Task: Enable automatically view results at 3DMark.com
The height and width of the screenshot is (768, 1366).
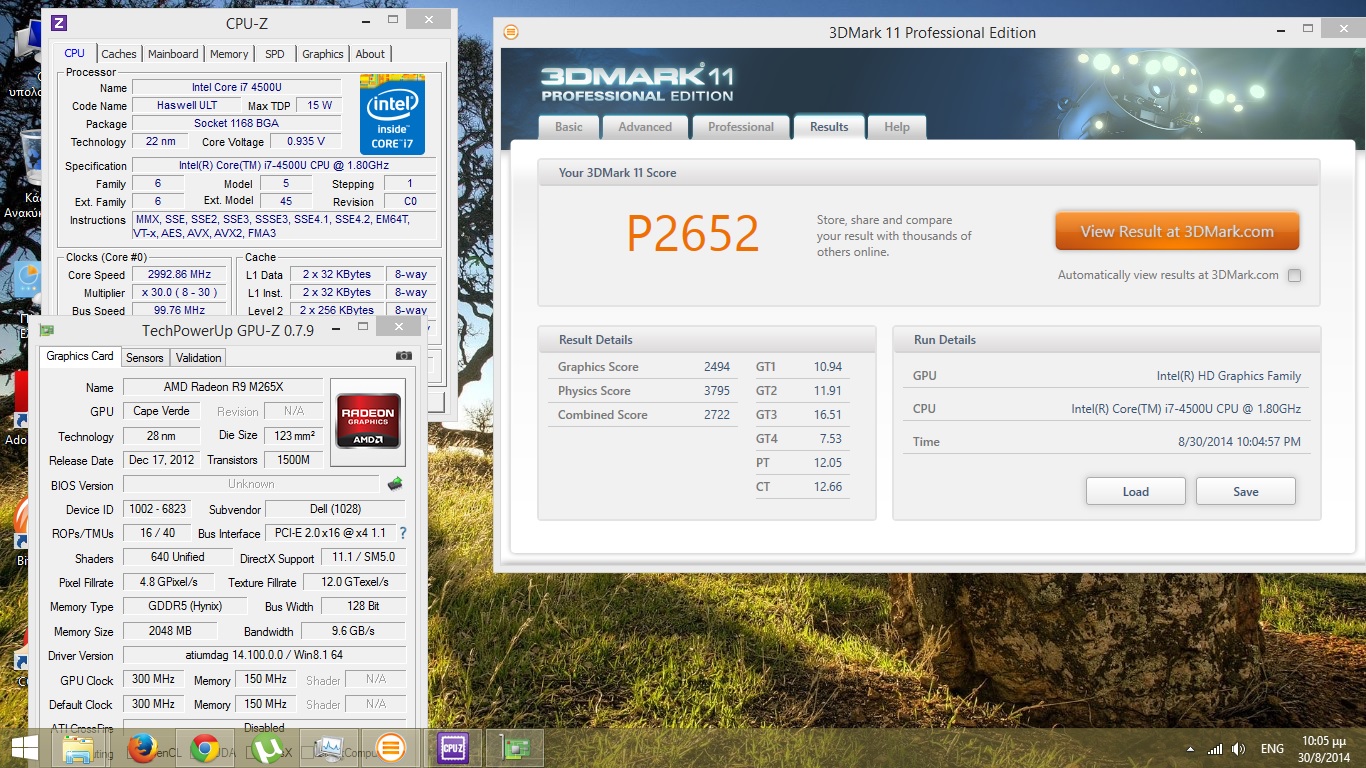Action: tap(1294, 276)
